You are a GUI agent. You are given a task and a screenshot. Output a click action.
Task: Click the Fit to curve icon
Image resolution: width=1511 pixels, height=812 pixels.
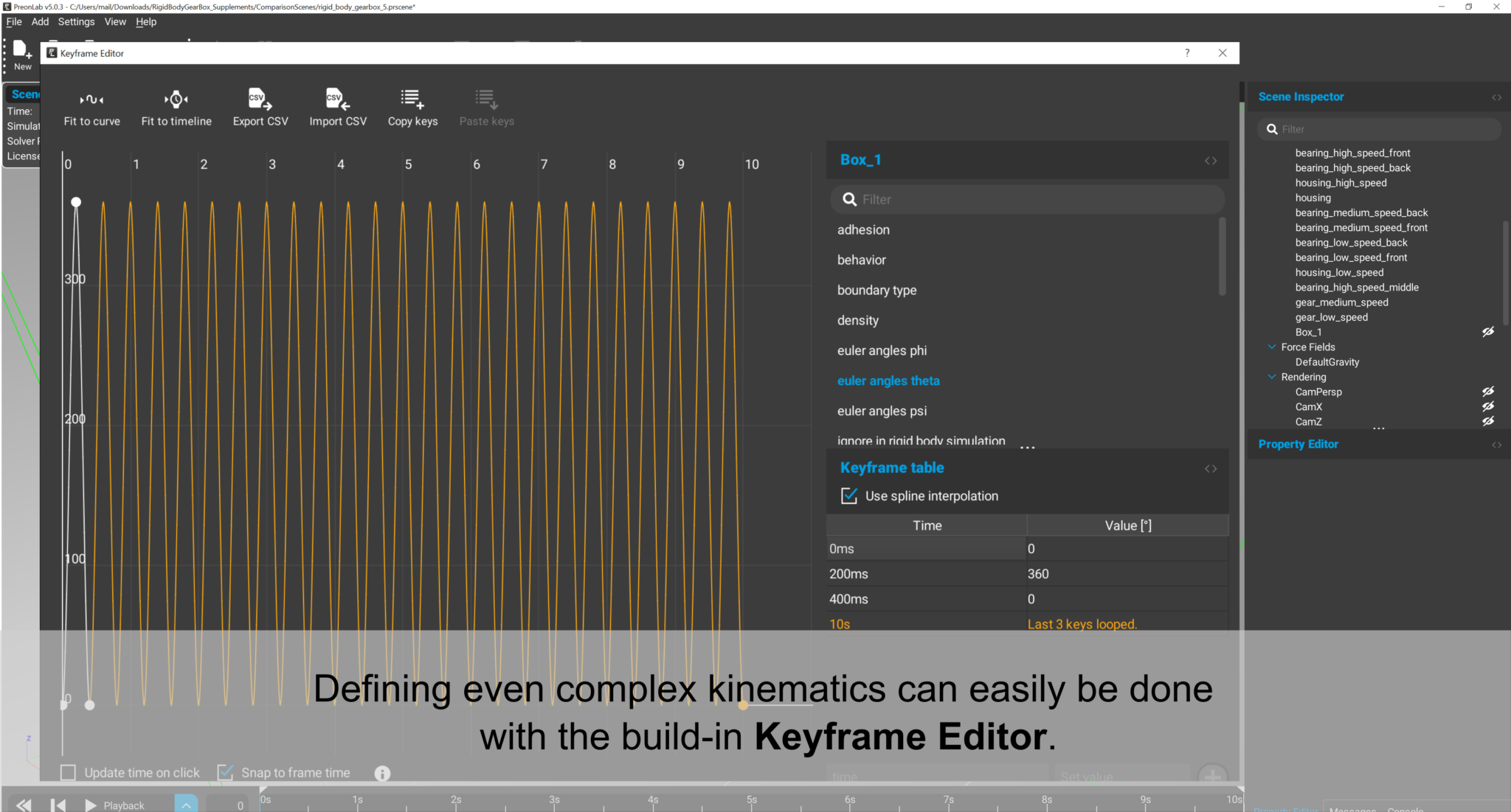pos(91,99)
